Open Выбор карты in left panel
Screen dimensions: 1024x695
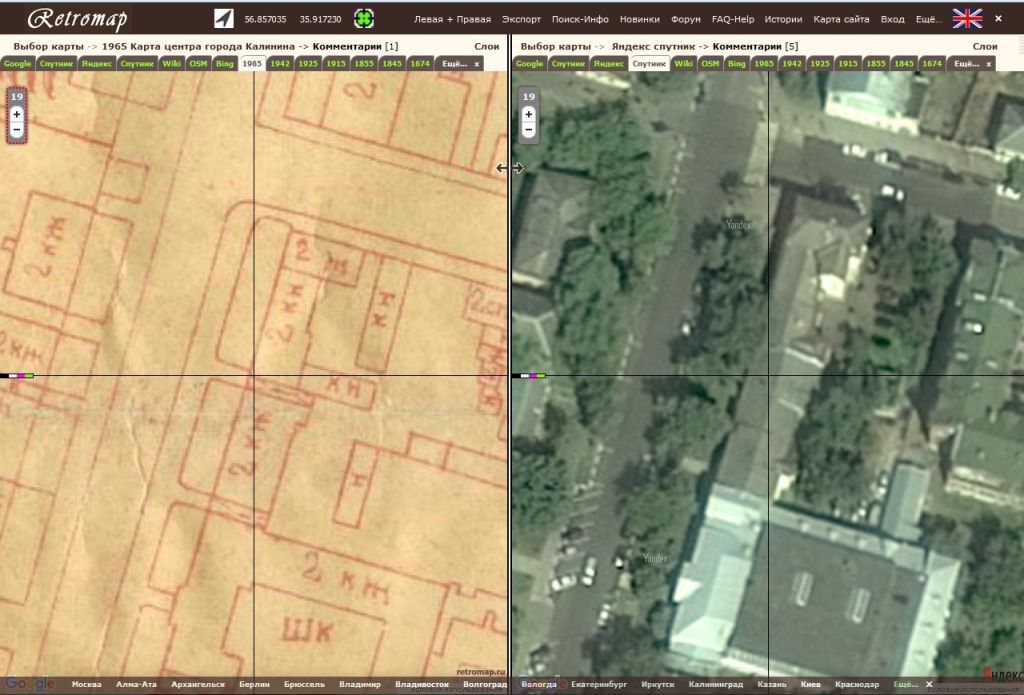click(48, 46)
